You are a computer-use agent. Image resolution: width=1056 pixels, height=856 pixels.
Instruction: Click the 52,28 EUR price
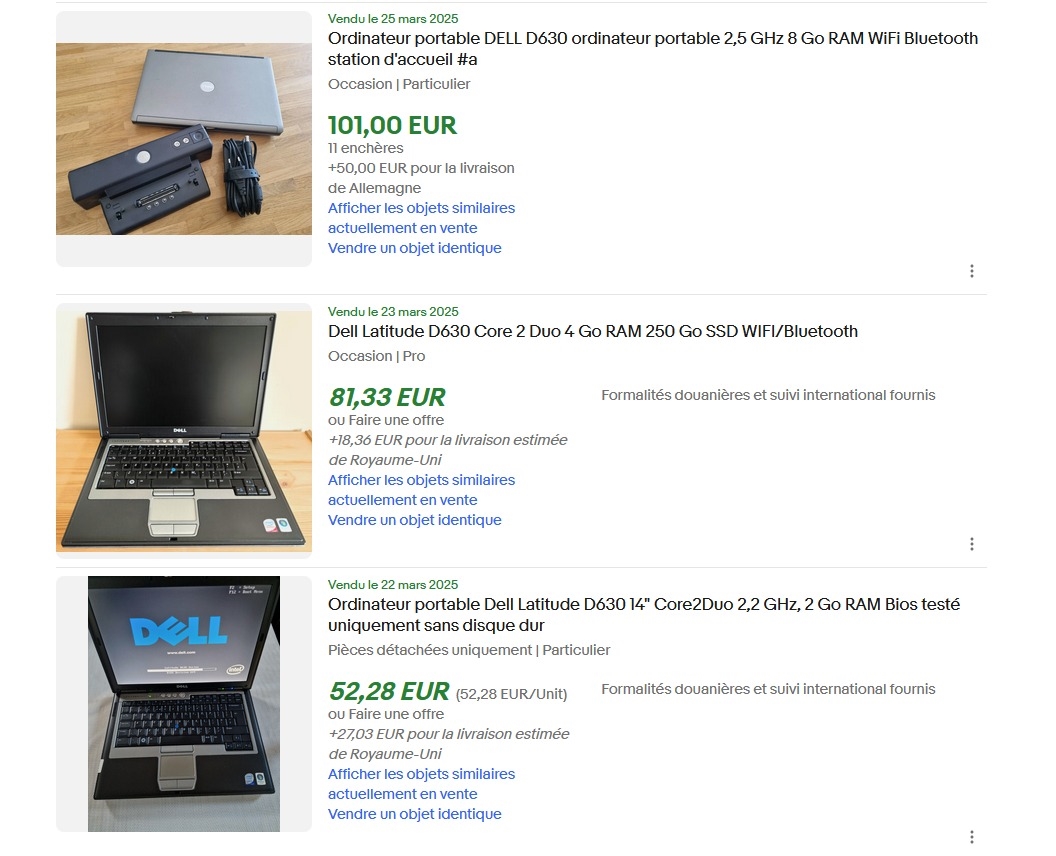tap(389, 692)
